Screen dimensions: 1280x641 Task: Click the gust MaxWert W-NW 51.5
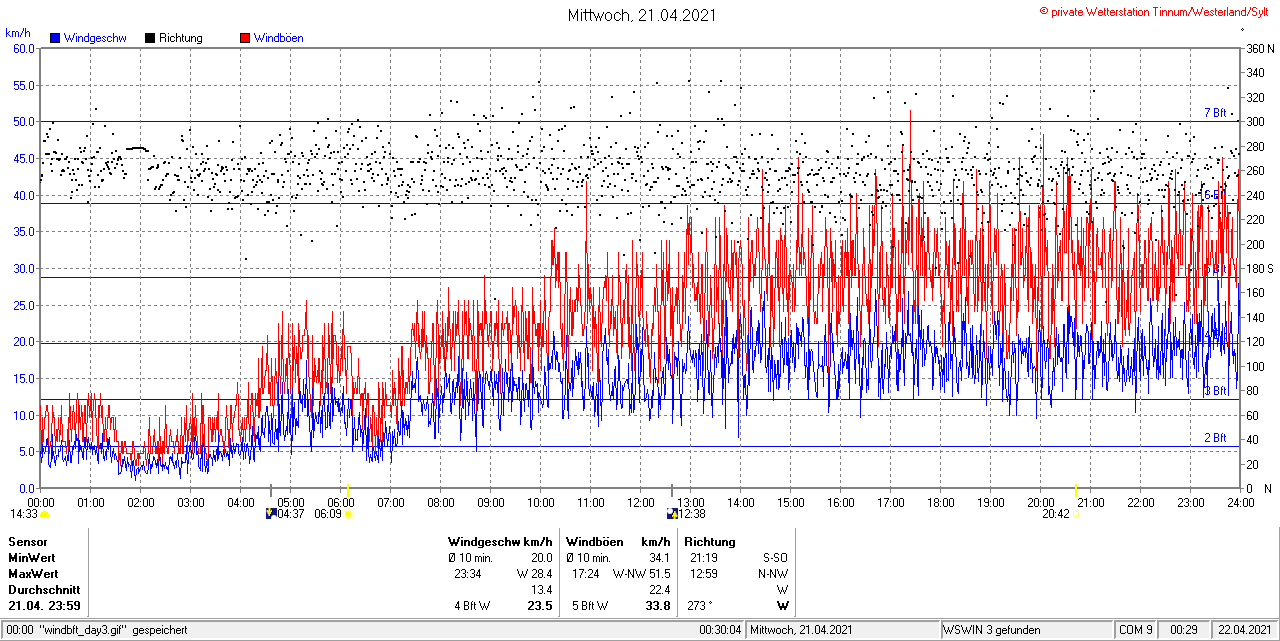tap(641, 574)
